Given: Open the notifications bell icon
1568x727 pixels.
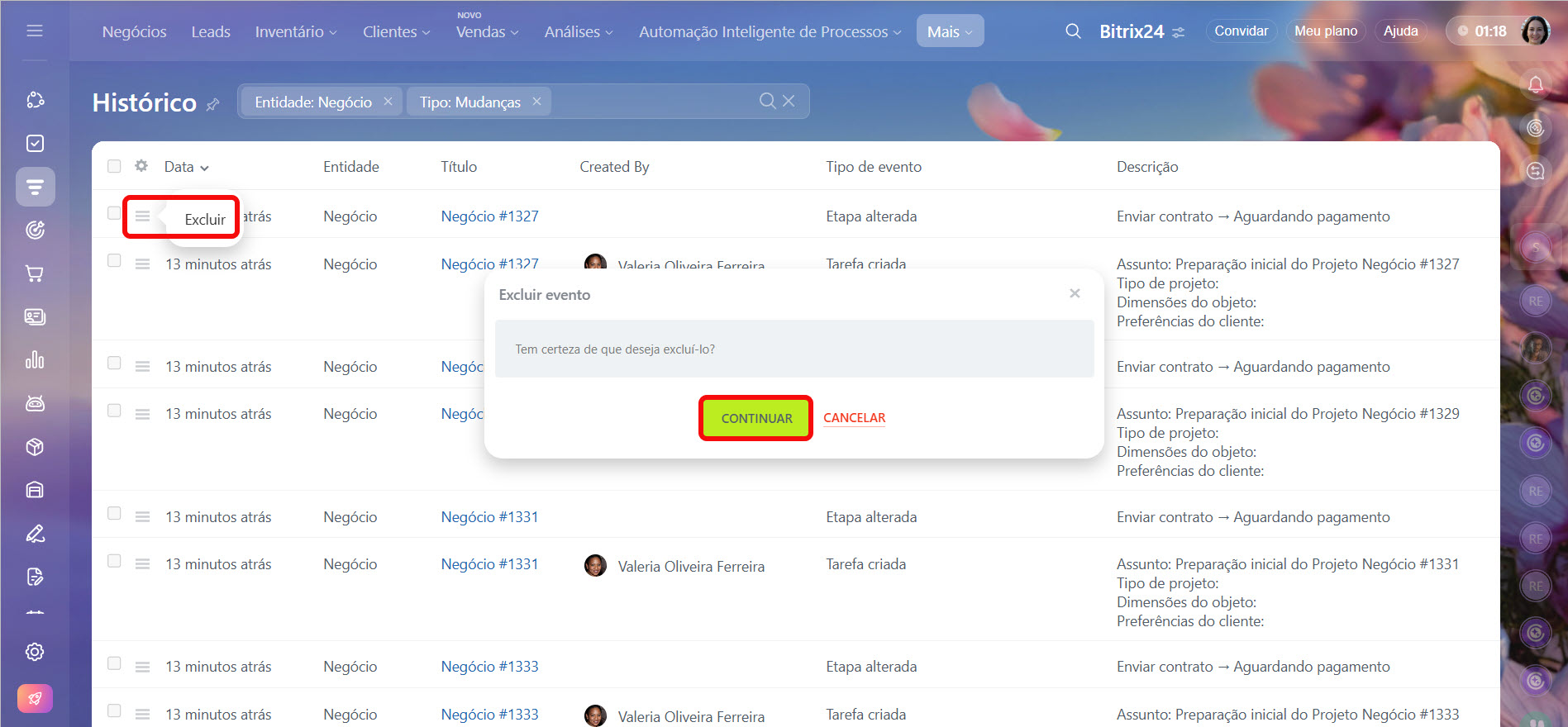Looking at the screenshot, I should (1535, 84).
